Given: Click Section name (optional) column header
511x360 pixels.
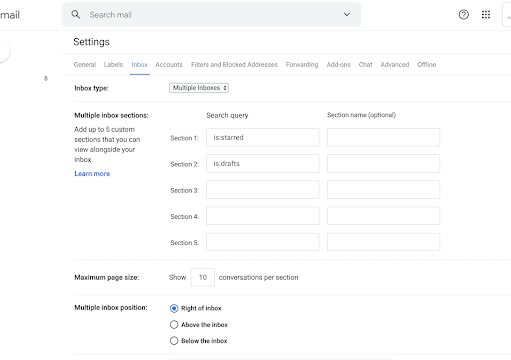Looking at the screenshot, I should [x=361, y=115].
